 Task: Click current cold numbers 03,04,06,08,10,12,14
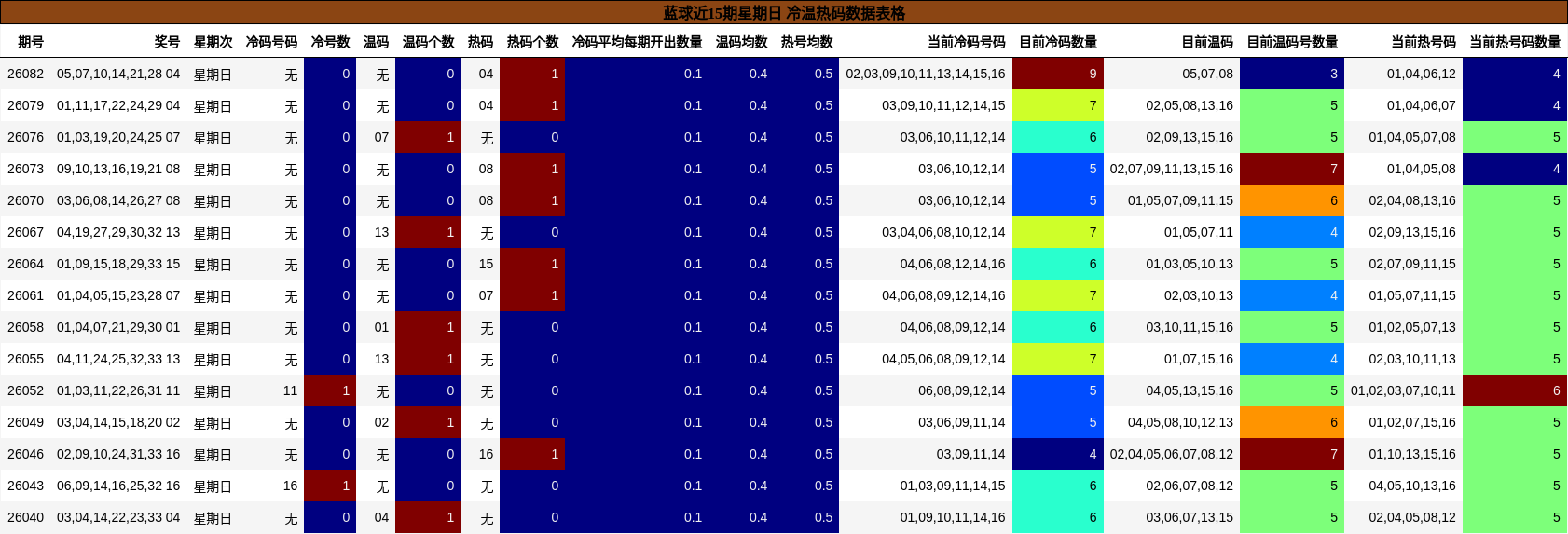click(x=943, y=232)
